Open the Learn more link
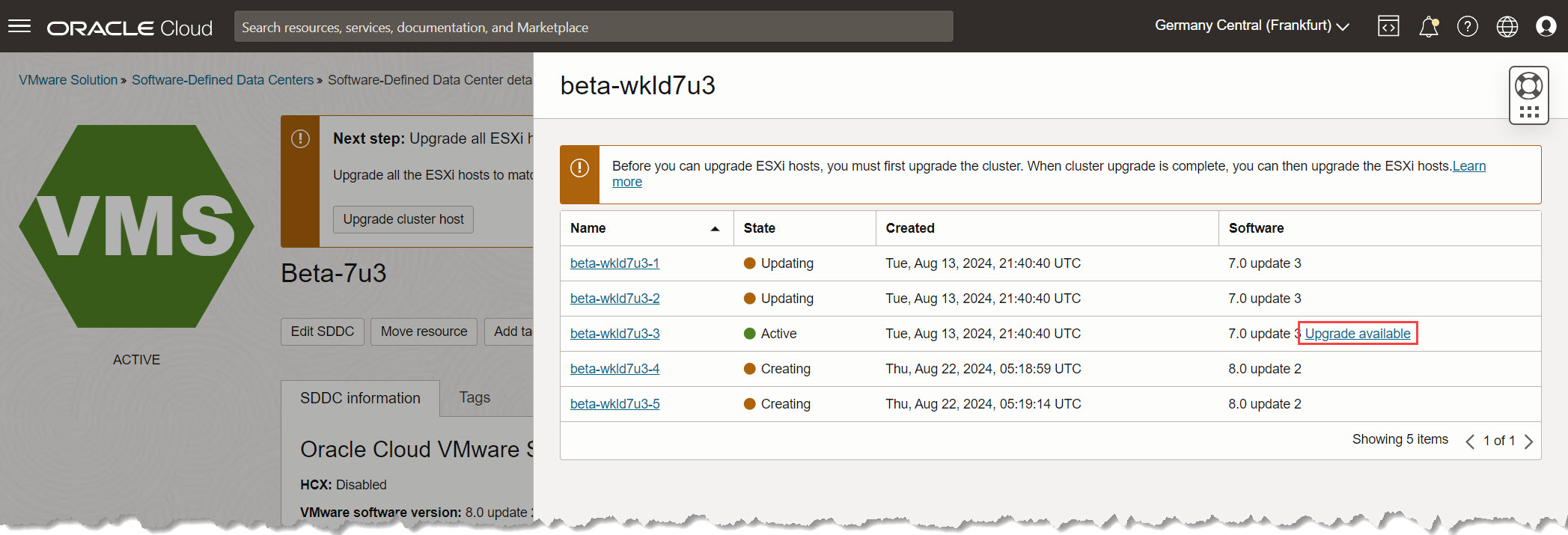 click(1468, 166)
